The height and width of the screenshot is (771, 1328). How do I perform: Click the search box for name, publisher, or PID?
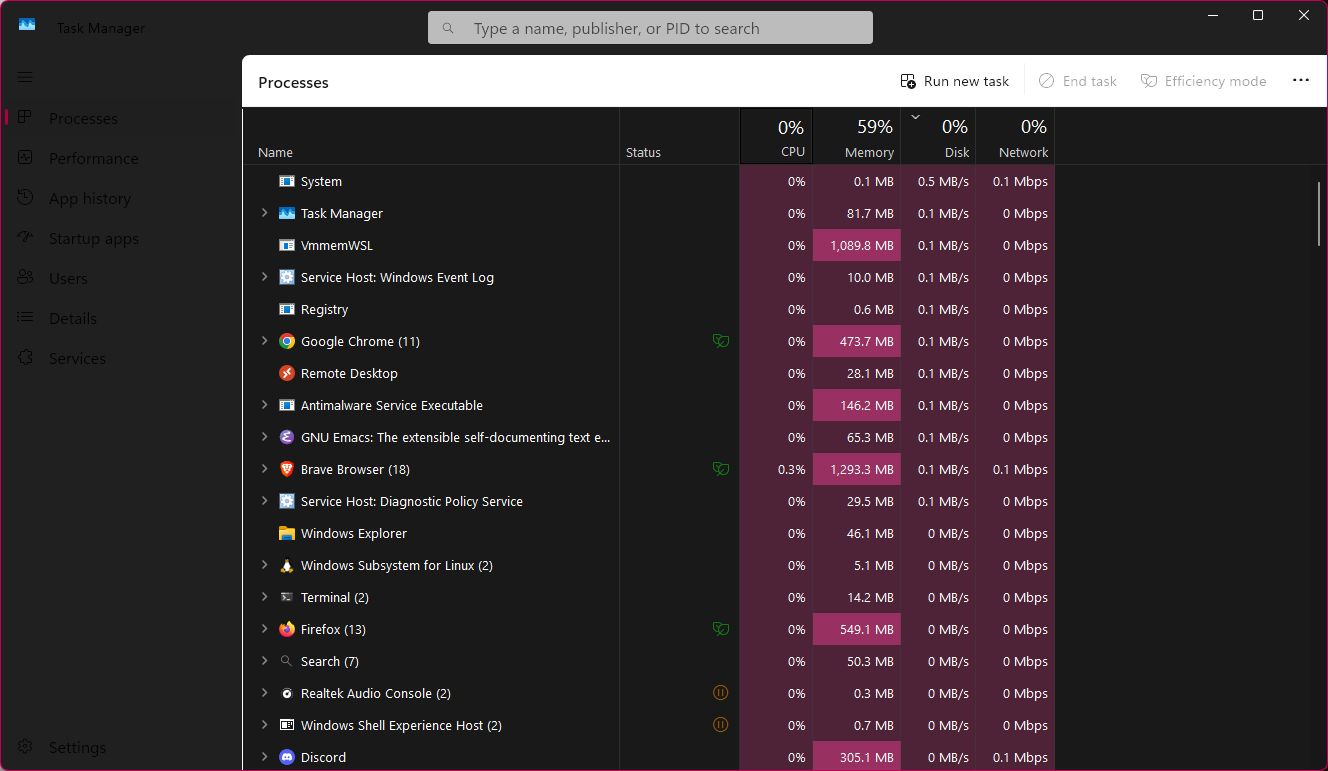click(650, 28)
